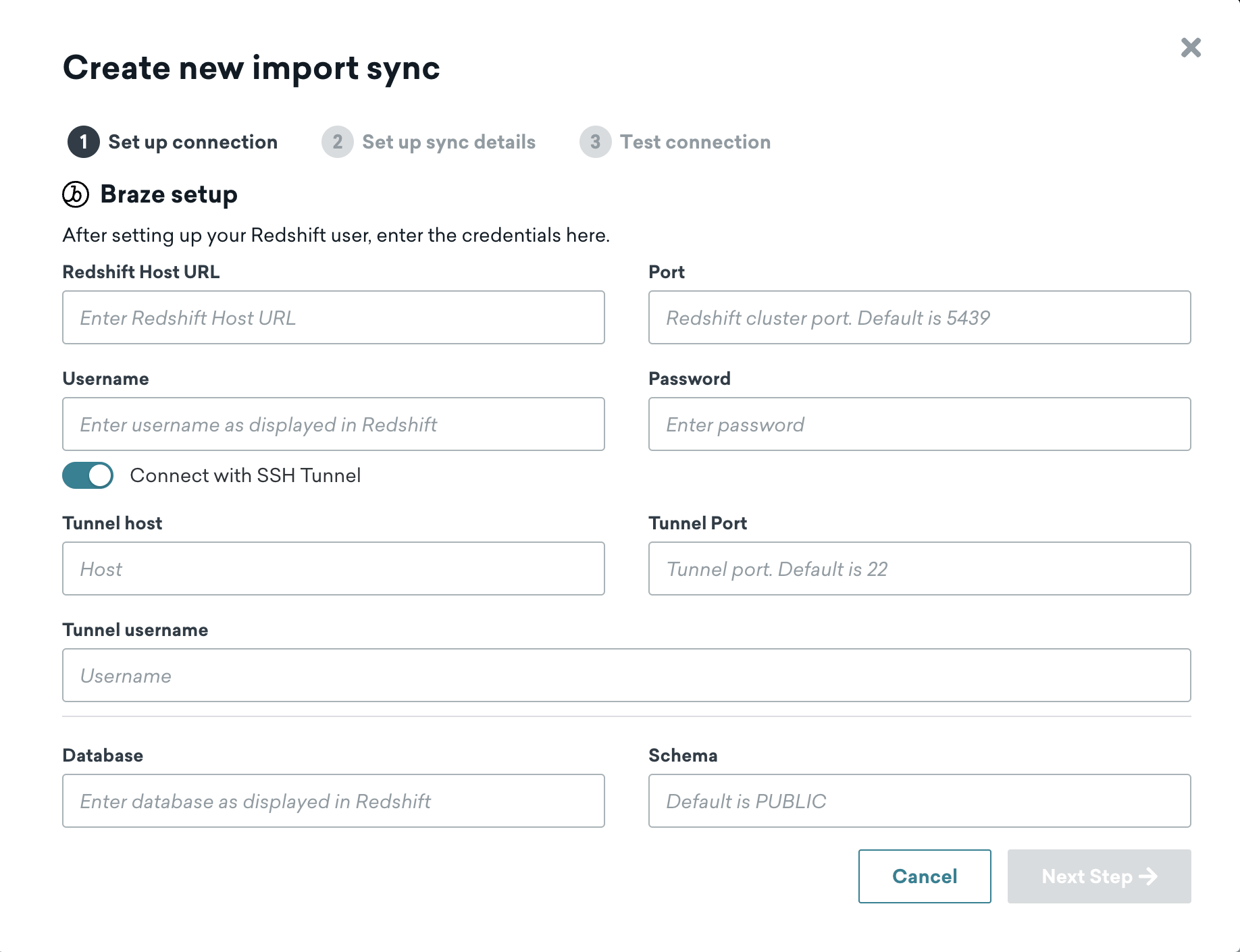Select the Tunnel username field

coord(626,675)
